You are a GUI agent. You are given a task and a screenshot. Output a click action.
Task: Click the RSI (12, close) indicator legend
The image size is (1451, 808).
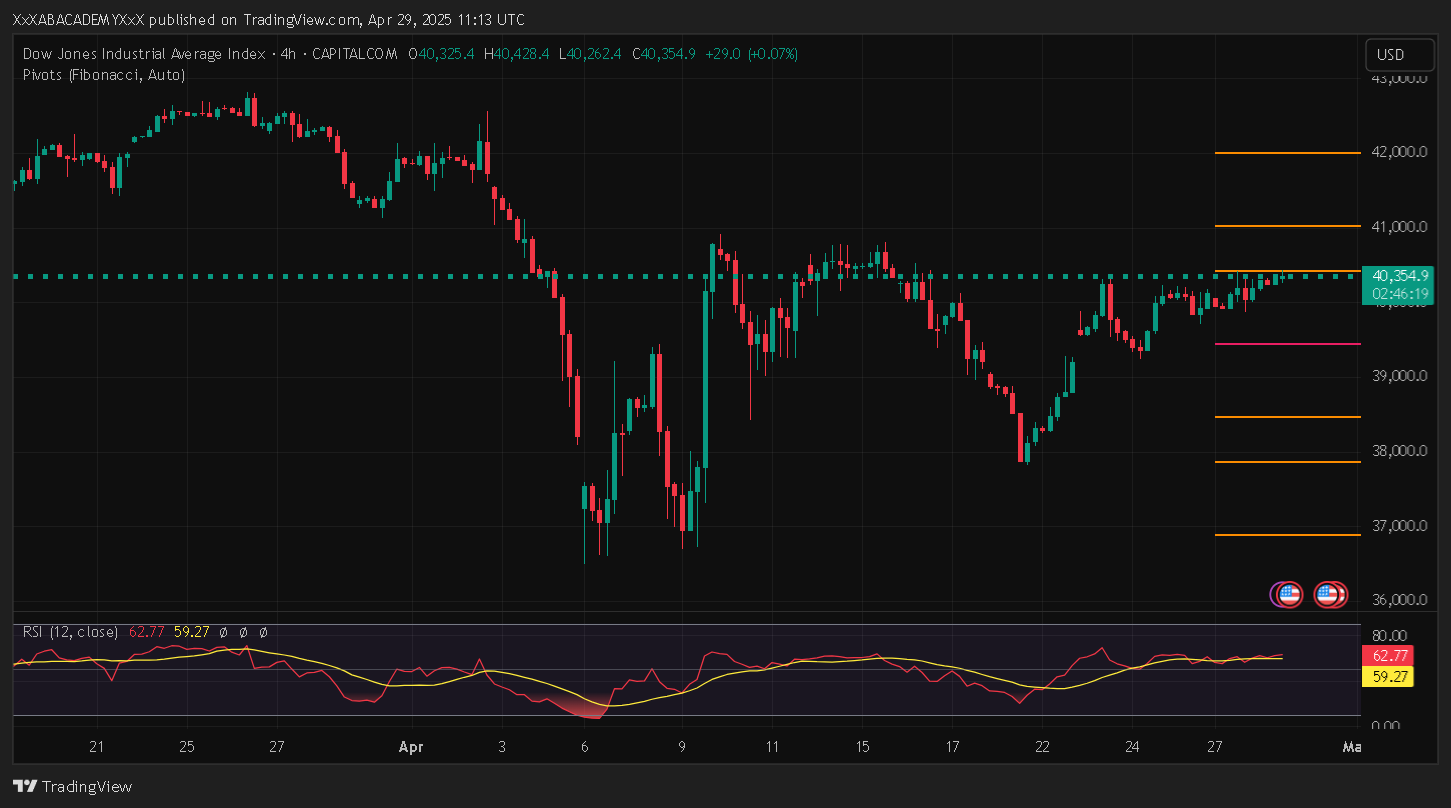70,632
